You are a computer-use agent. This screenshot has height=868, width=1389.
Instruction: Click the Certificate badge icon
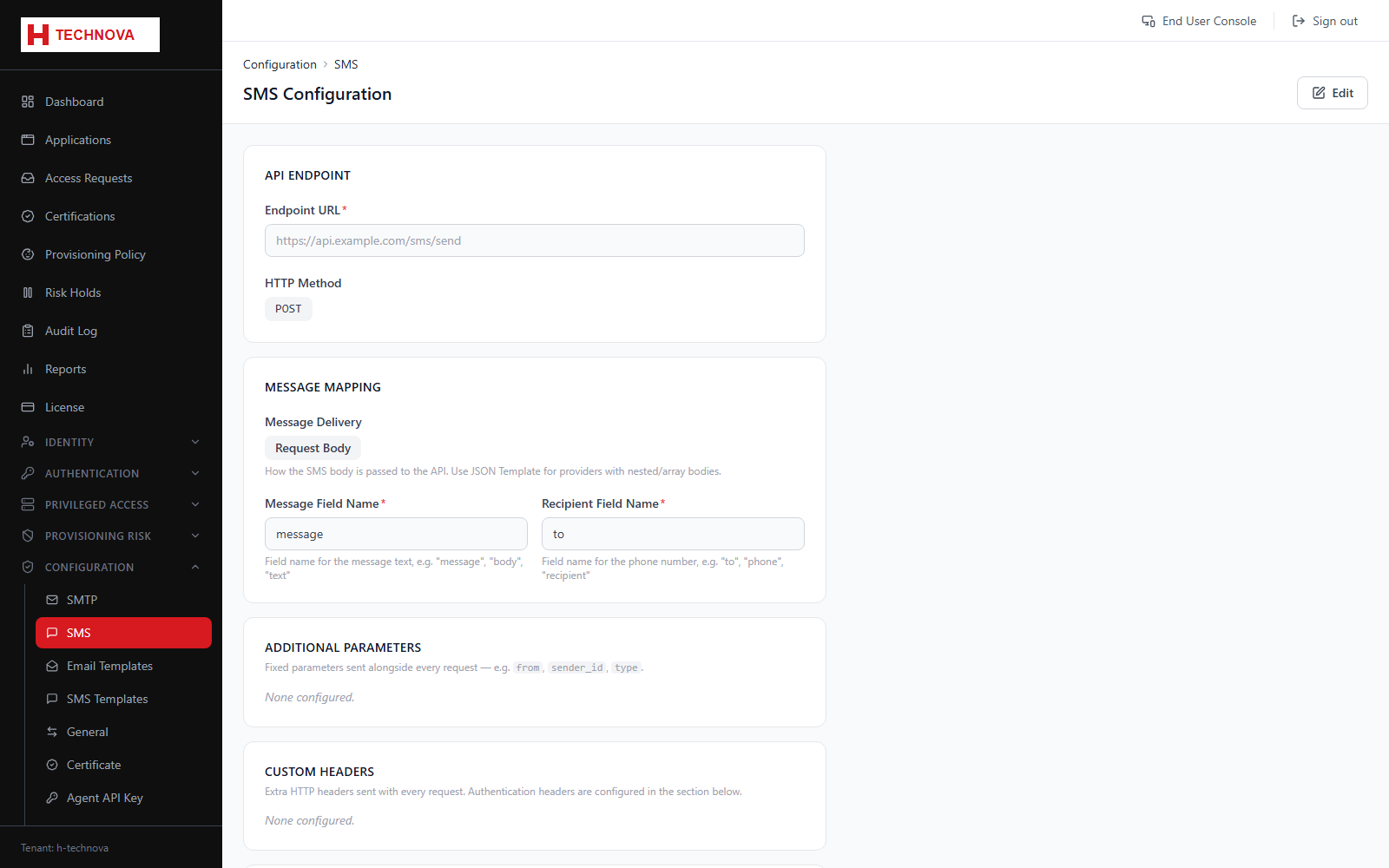click(x=52, y=765)
